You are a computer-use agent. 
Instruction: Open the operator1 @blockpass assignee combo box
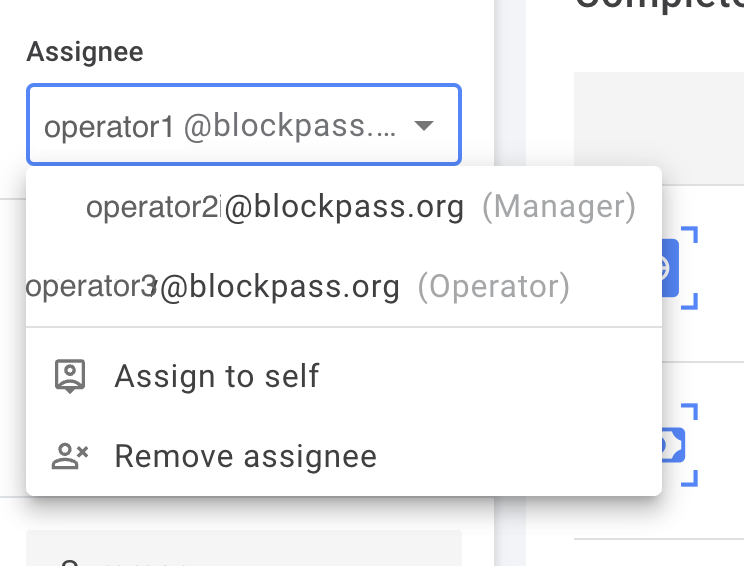pyautogui.click(x=244, y=125)
